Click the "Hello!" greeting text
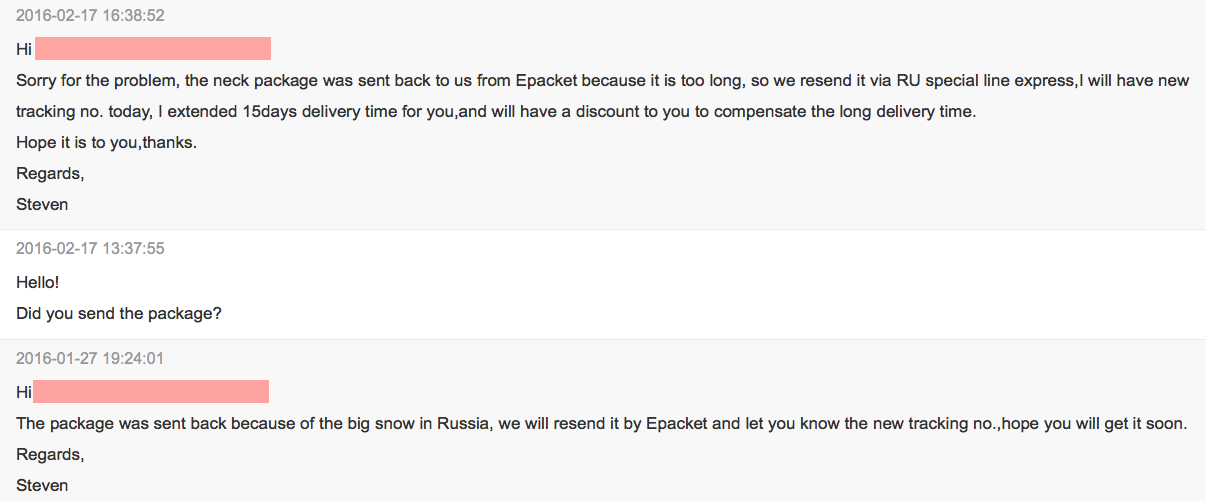 click(38, 282)
